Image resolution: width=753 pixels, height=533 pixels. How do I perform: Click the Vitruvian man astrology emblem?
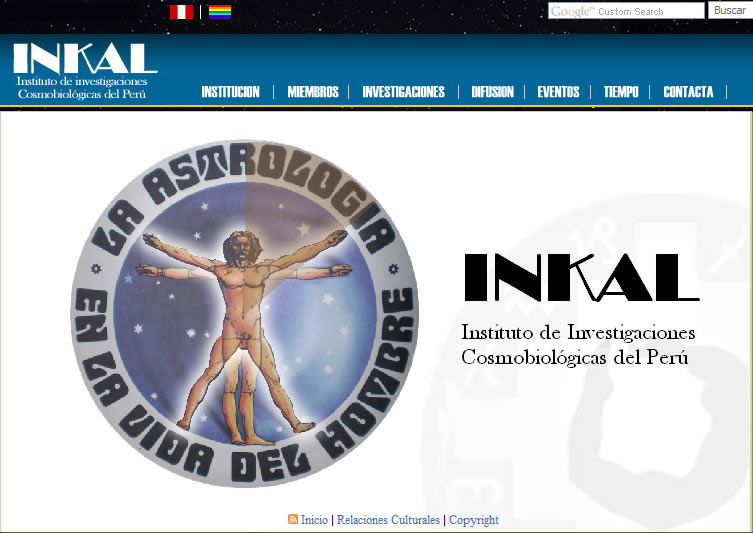click(245, 313)
